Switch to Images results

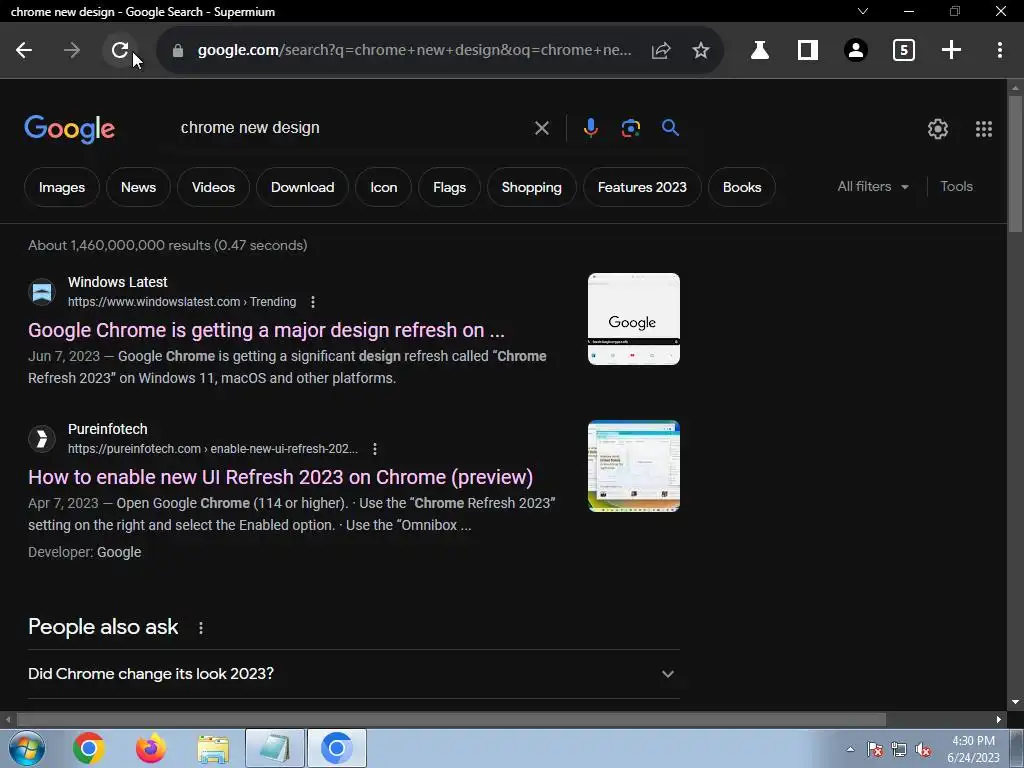pos(62,187)
